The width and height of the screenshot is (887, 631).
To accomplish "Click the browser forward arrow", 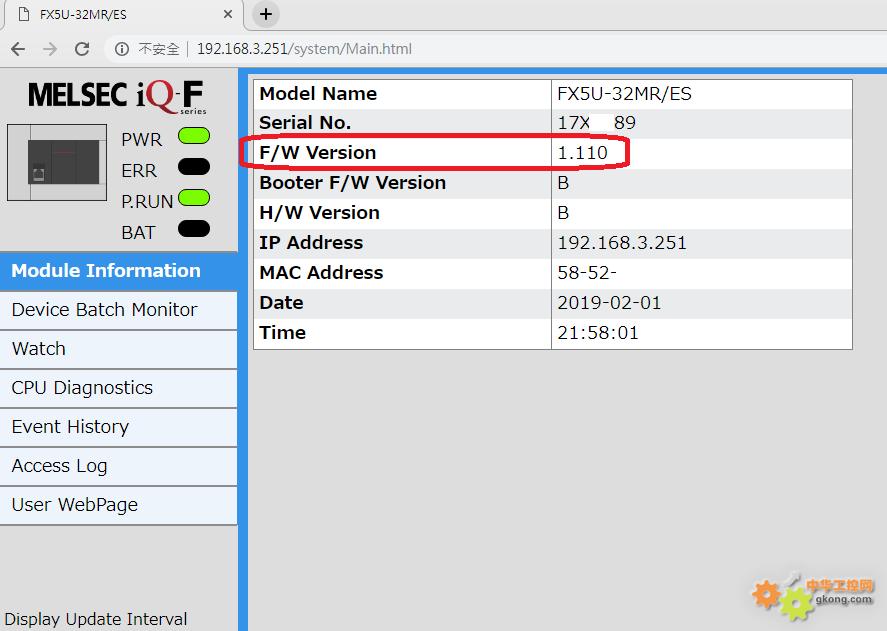I will click(x=50, y=49).
